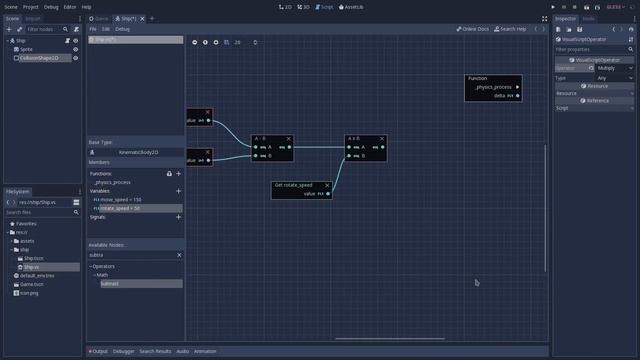Switch to 3D workspace
Screen dimensions: 640x360
click(x=304, y=7)
